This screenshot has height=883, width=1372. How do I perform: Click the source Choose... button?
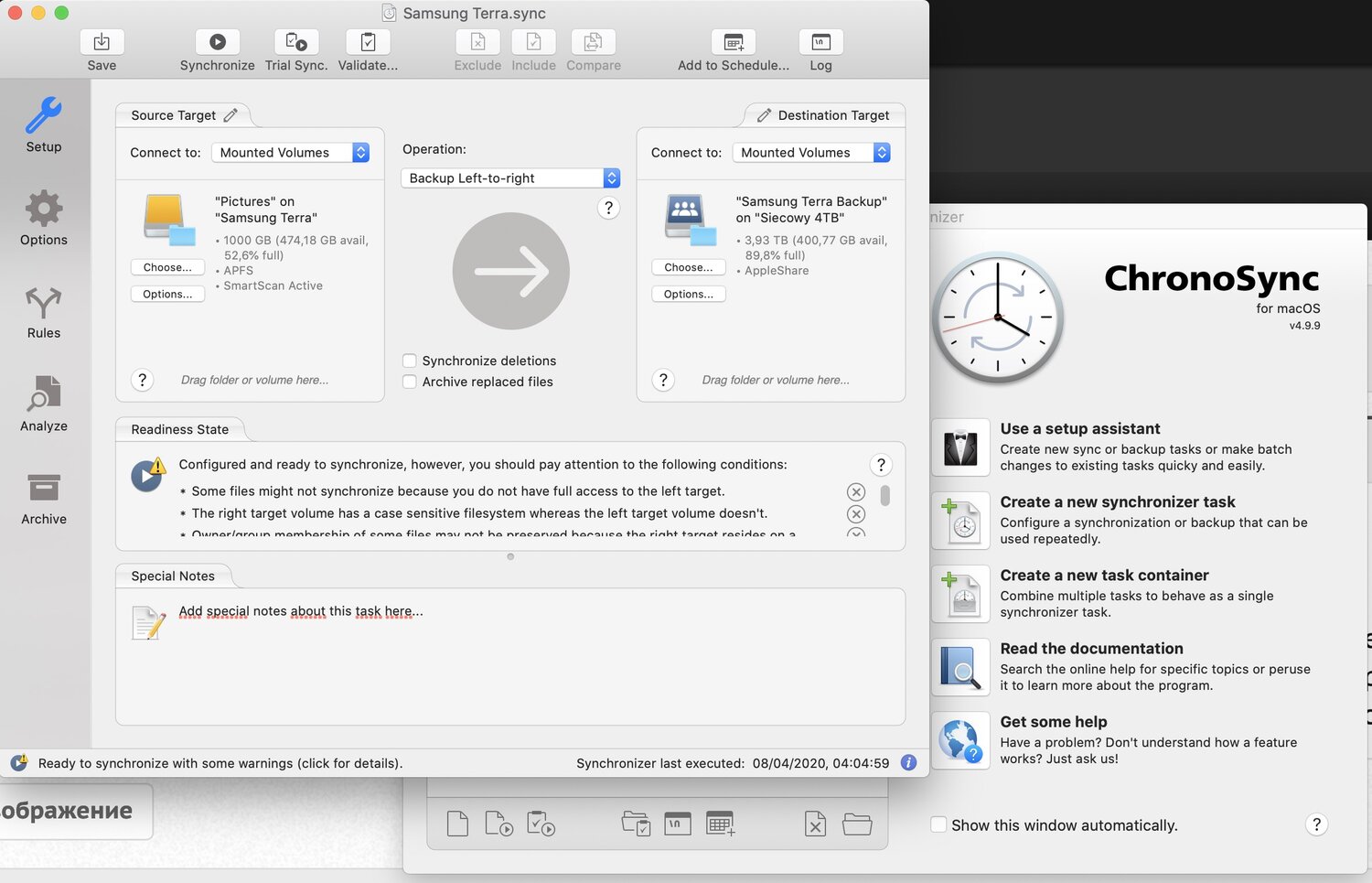point(167,267)
